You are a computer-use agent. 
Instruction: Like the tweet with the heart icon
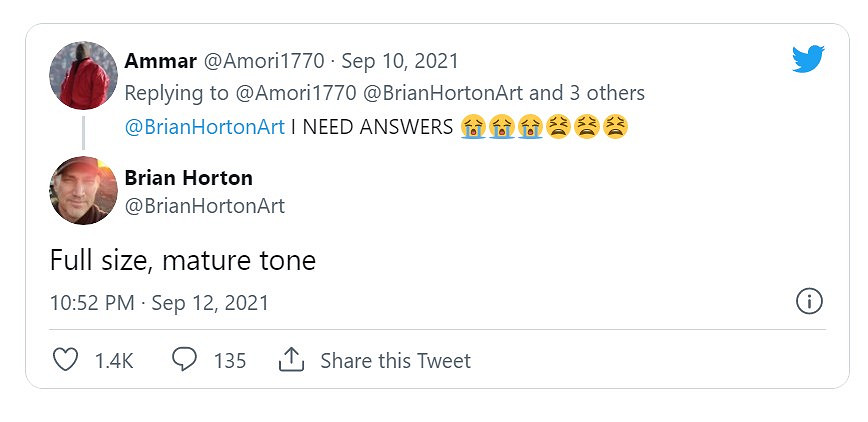(65, 360)
